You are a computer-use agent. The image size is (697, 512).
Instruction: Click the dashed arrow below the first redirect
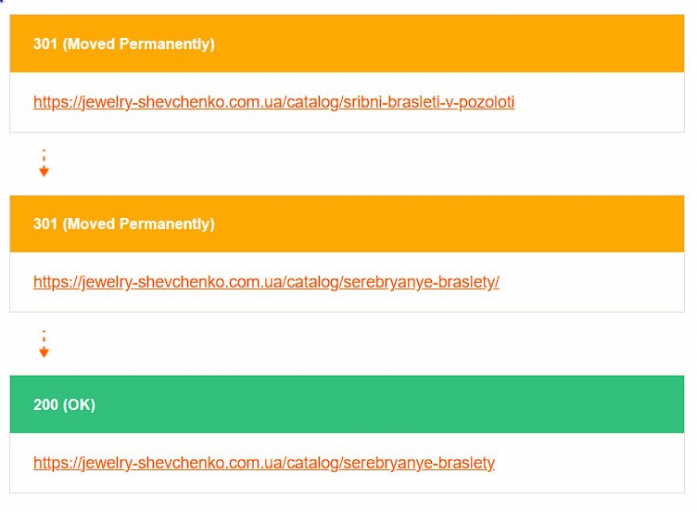44,163
